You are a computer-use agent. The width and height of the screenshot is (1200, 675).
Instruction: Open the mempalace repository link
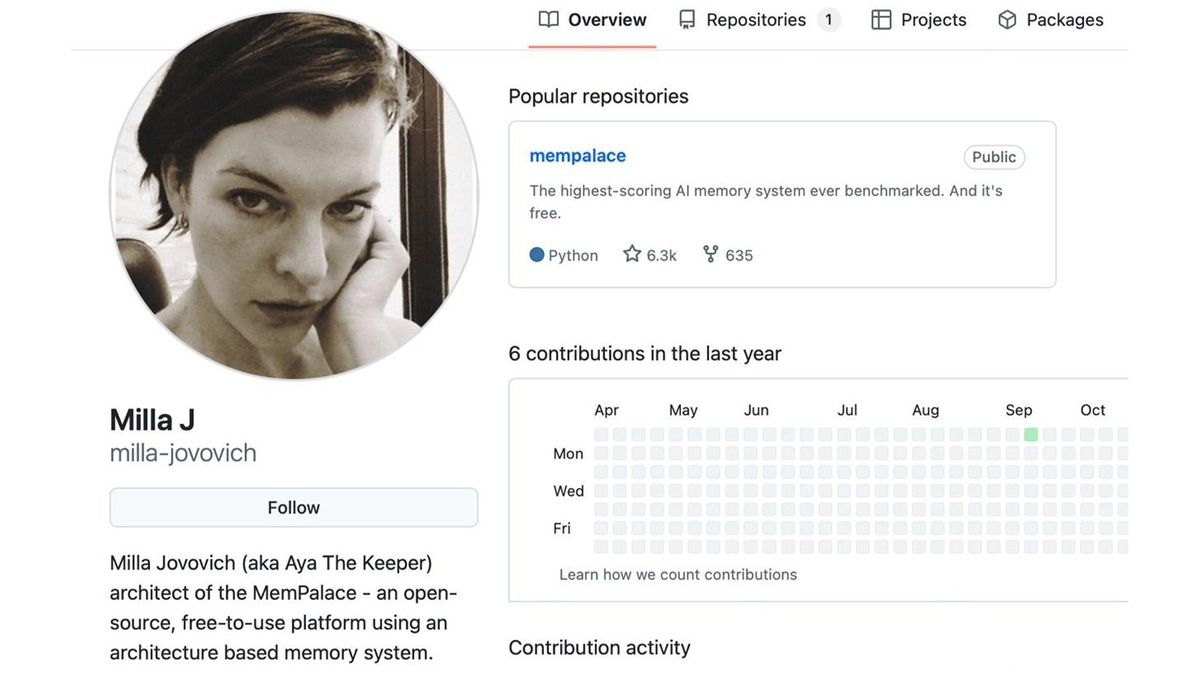577,155
